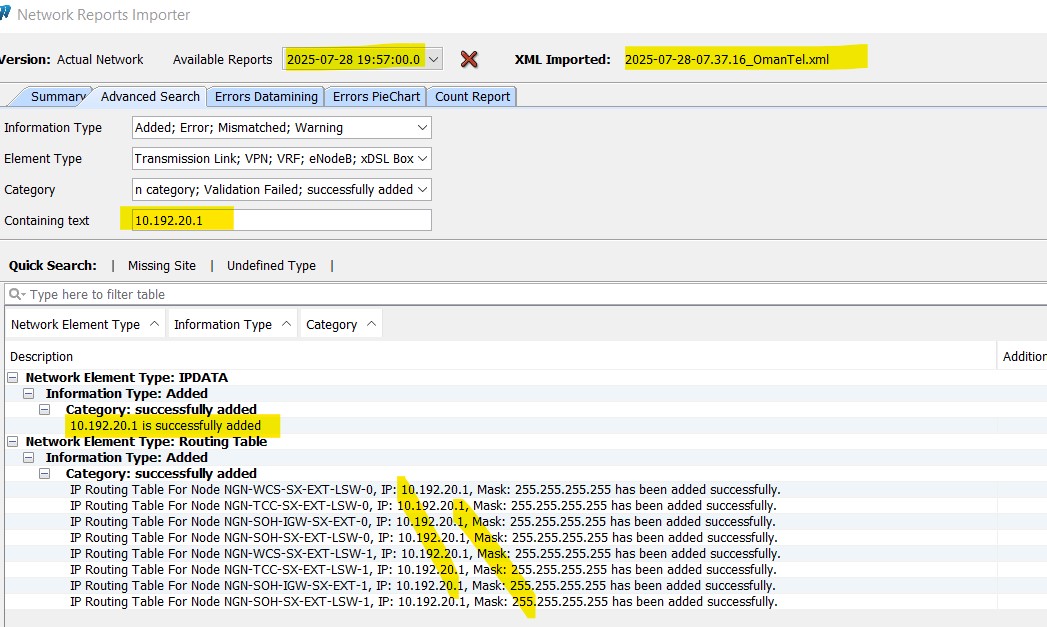This screenshot has height=627, width=1047.
Task: Click the Undefined Type quick search
Action: 271,266
